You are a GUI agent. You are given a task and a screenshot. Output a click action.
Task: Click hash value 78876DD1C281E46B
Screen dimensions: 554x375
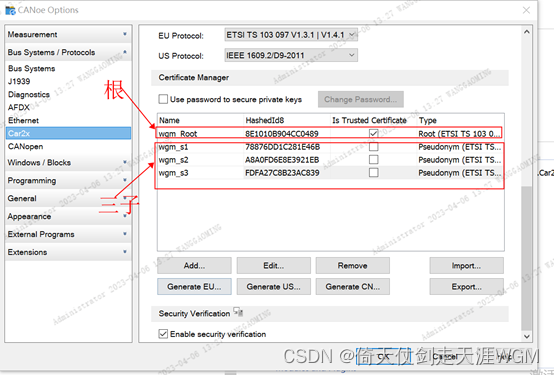point(283,147)
